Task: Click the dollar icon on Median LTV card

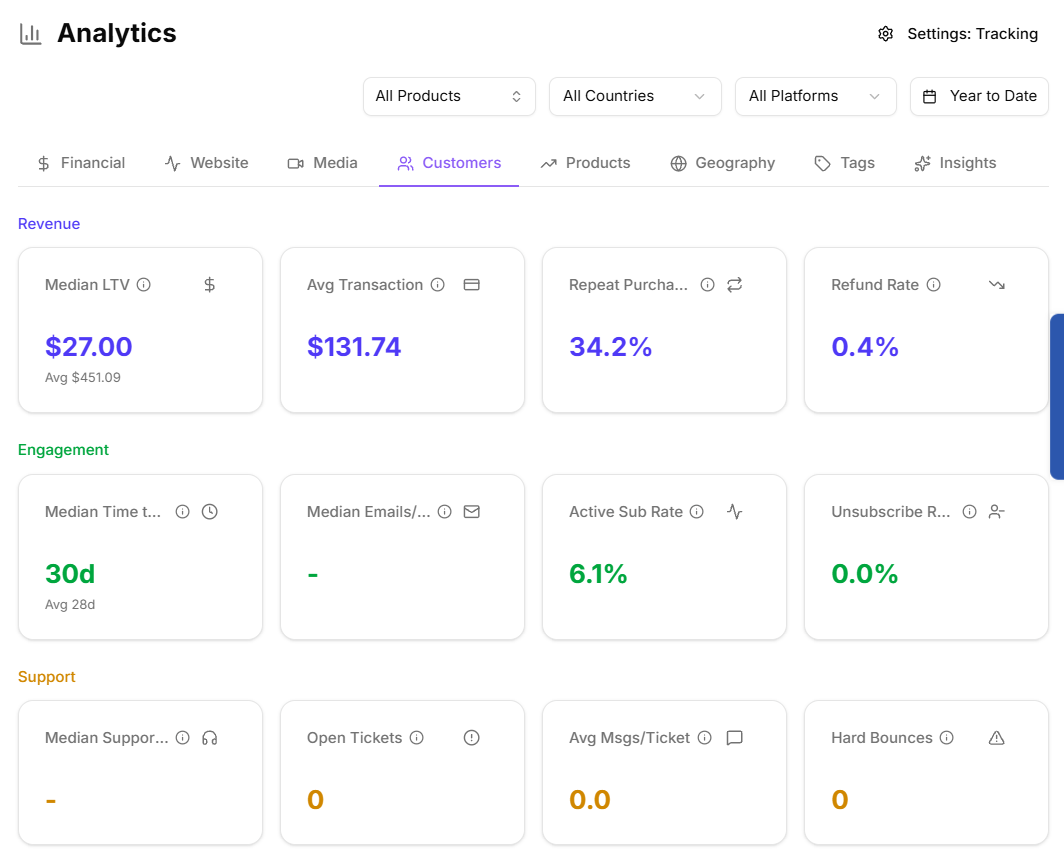Action: [210, 285]
